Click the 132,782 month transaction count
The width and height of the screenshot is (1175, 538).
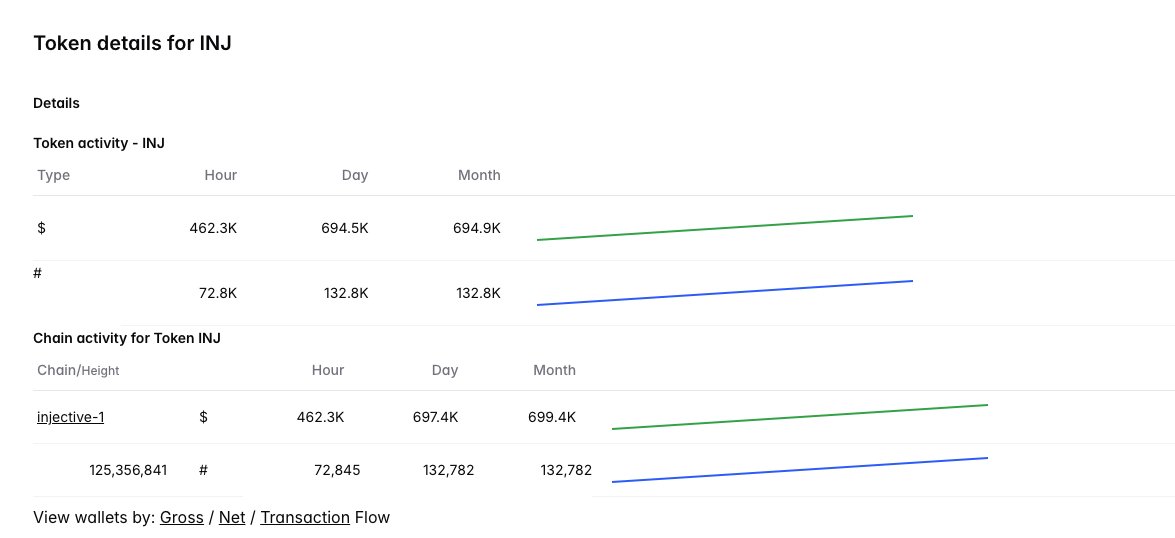[x=566, y=471]
